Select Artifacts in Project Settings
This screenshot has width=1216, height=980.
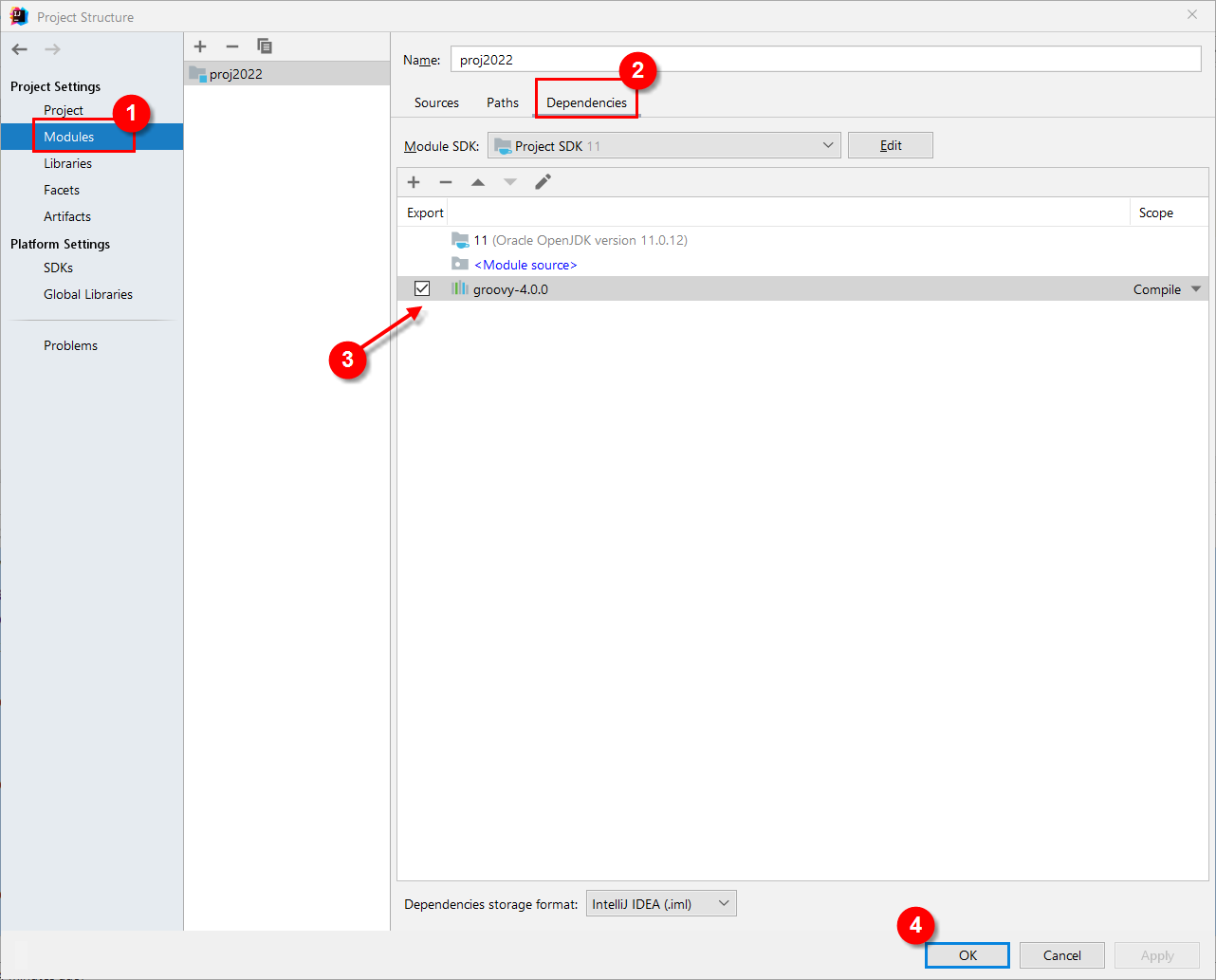click(67, 216)
